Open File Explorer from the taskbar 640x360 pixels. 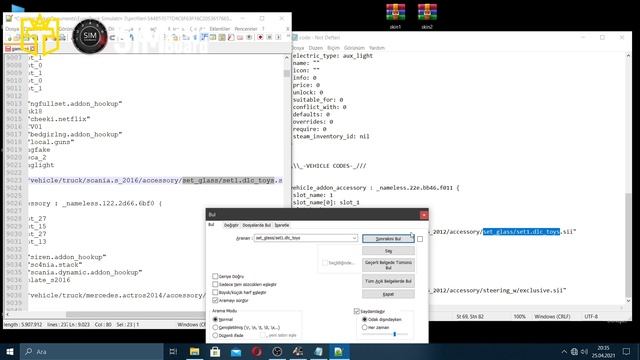[x=194, y=351]
